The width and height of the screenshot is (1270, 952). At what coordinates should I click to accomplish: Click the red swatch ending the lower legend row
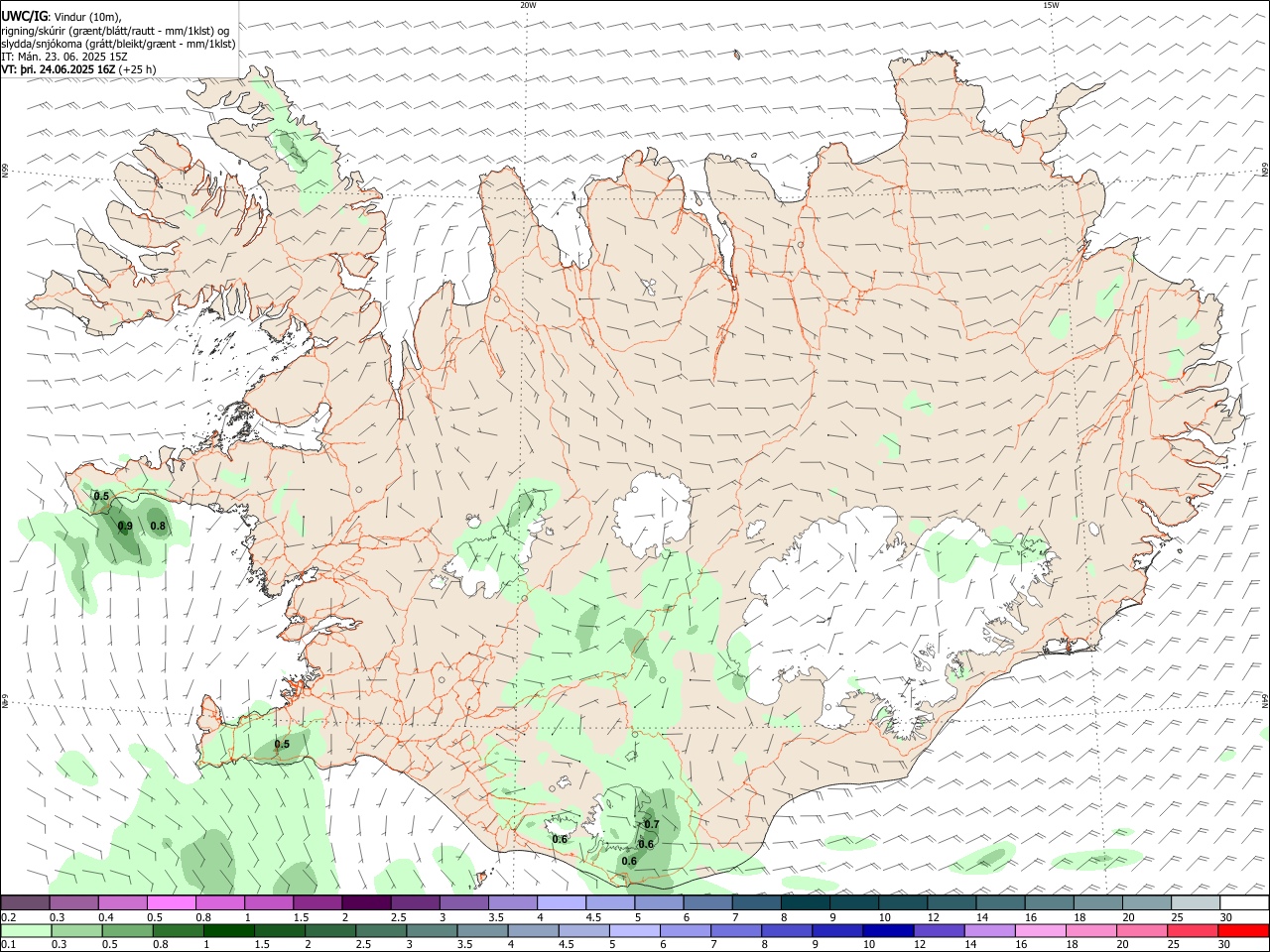pos(1243,930)
